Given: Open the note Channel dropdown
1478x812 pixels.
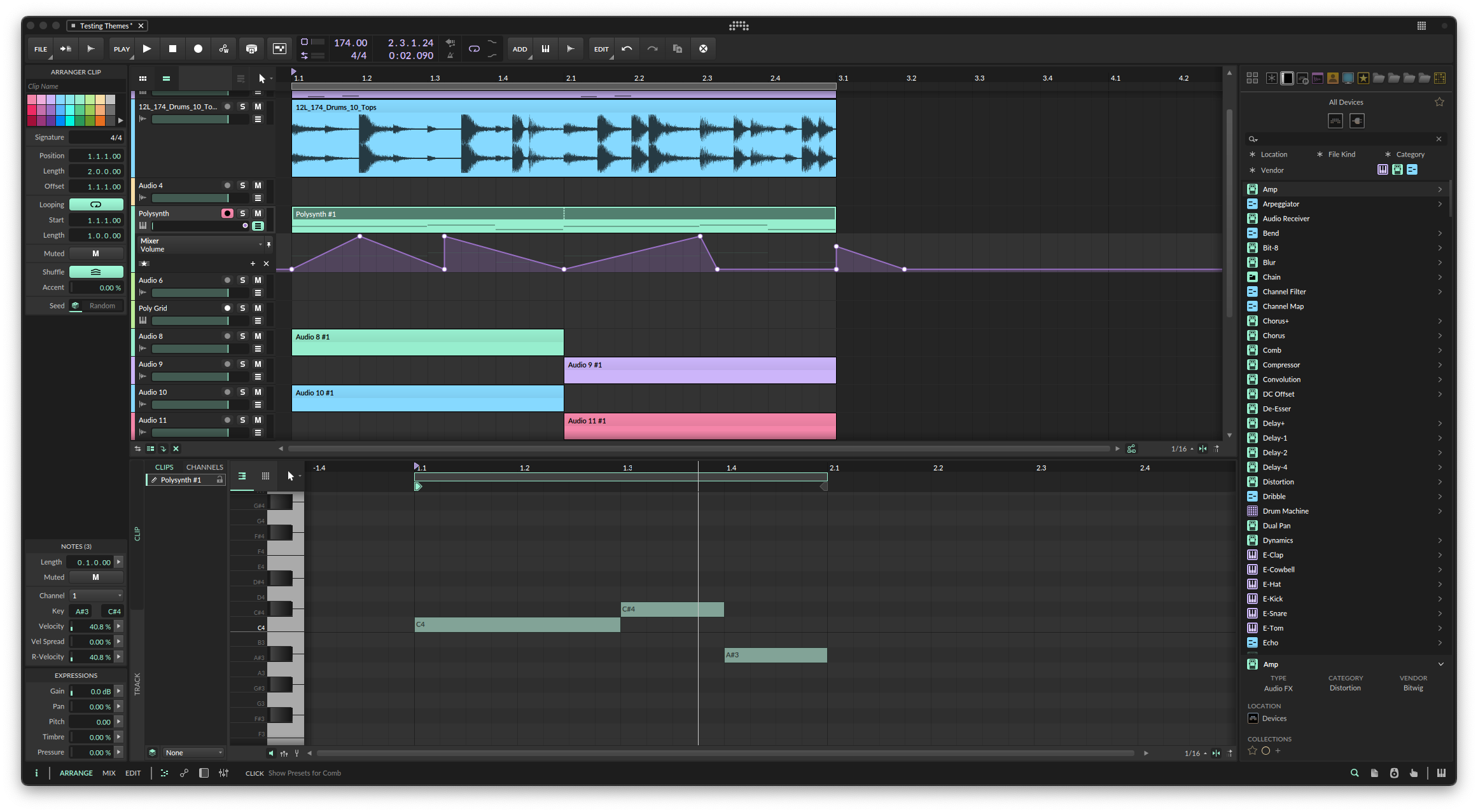Looking at the screenshot, I should 96,595.
